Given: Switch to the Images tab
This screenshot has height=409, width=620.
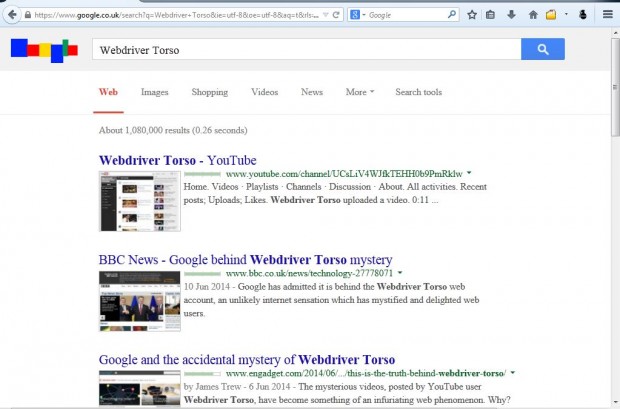Looking at the screenshot, I should click(x=154, y=92).
